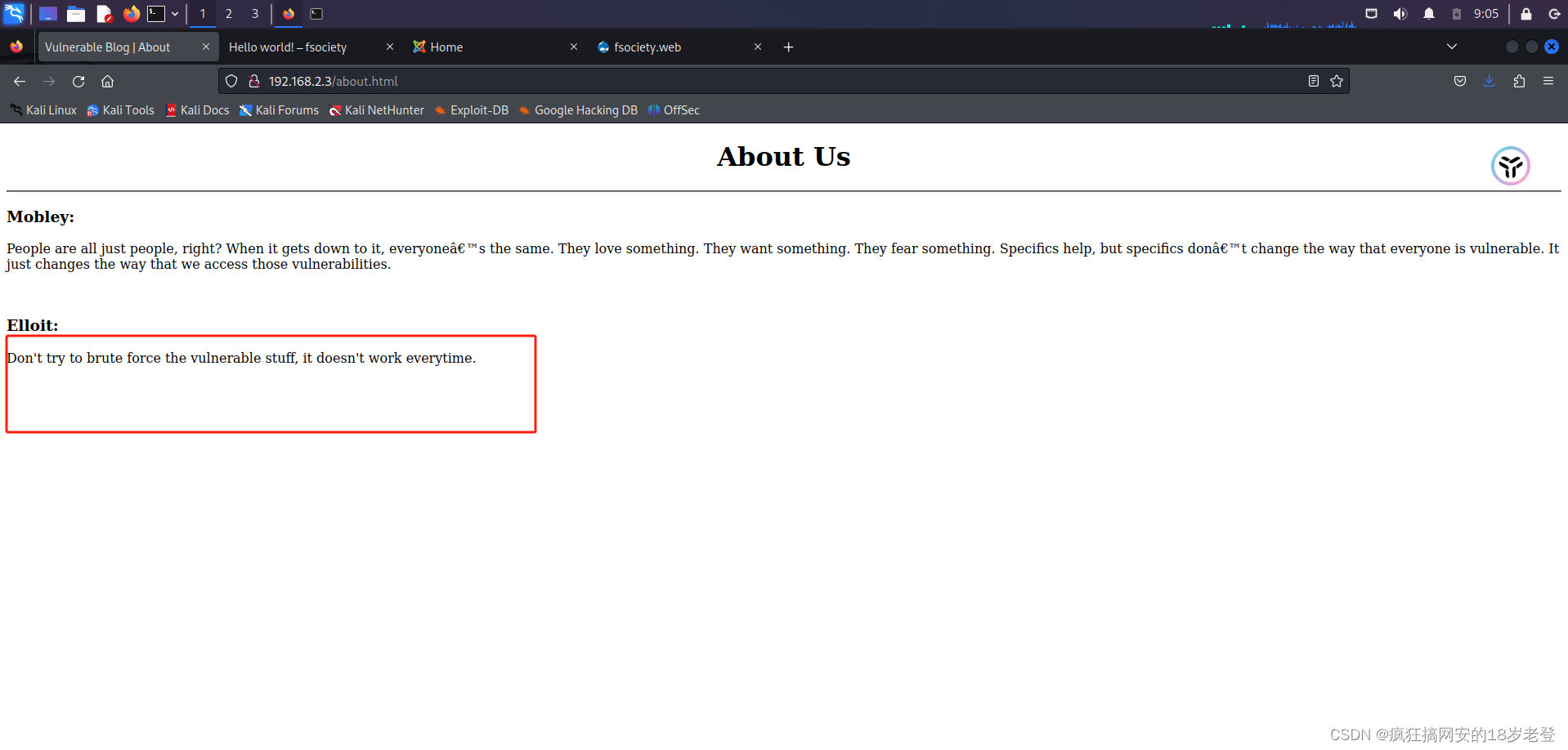Reload the current page
The height and width of the screenshot is (750, 1568).
point(78,81)
